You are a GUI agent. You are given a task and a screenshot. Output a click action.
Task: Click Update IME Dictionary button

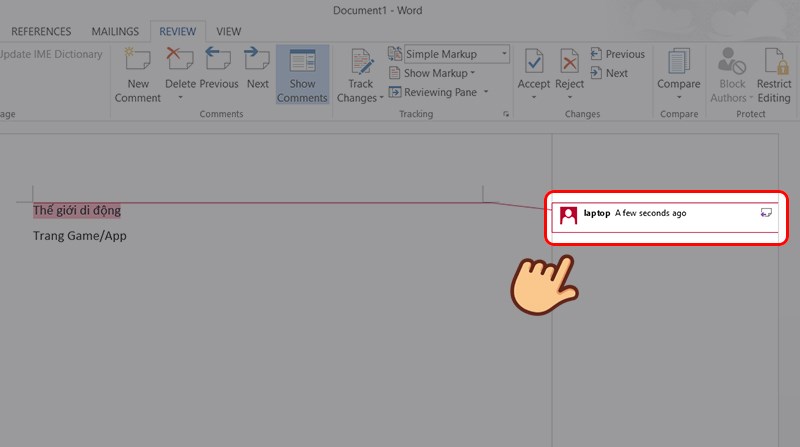[x=51, y=54]
